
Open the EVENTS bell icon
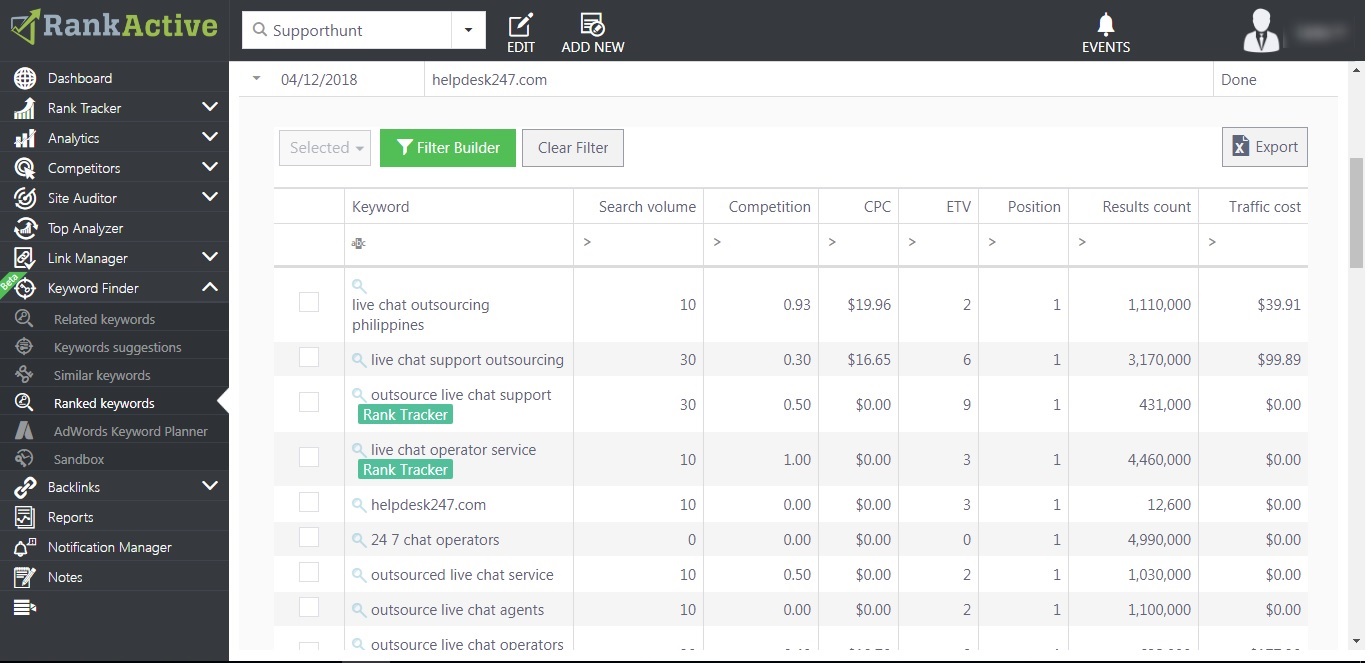pos(1105,24)
